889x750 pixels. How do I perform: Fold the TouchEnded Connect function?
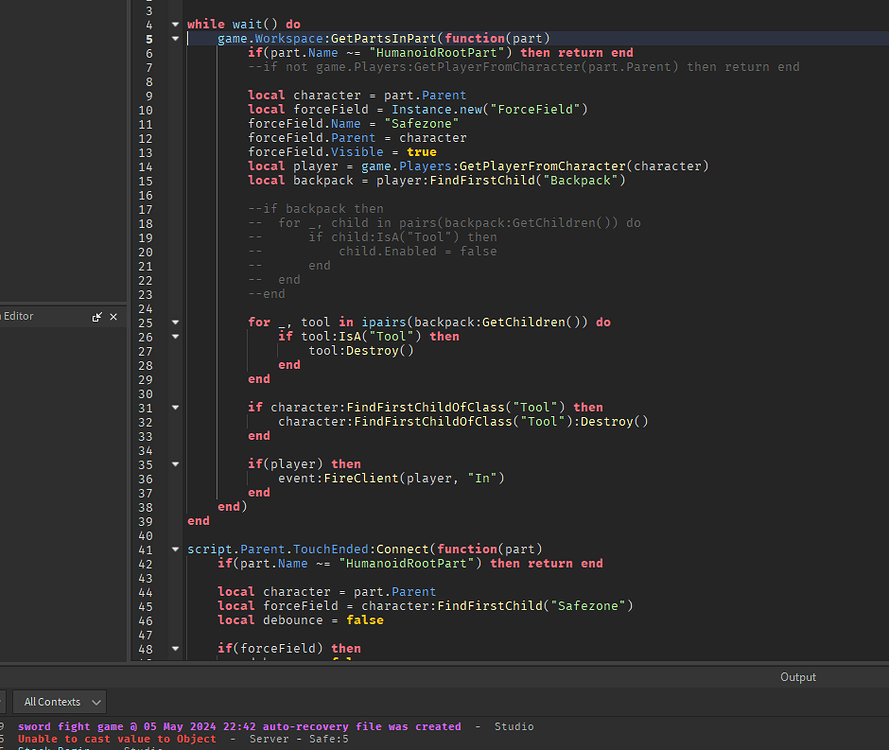(x=176, y=549)
